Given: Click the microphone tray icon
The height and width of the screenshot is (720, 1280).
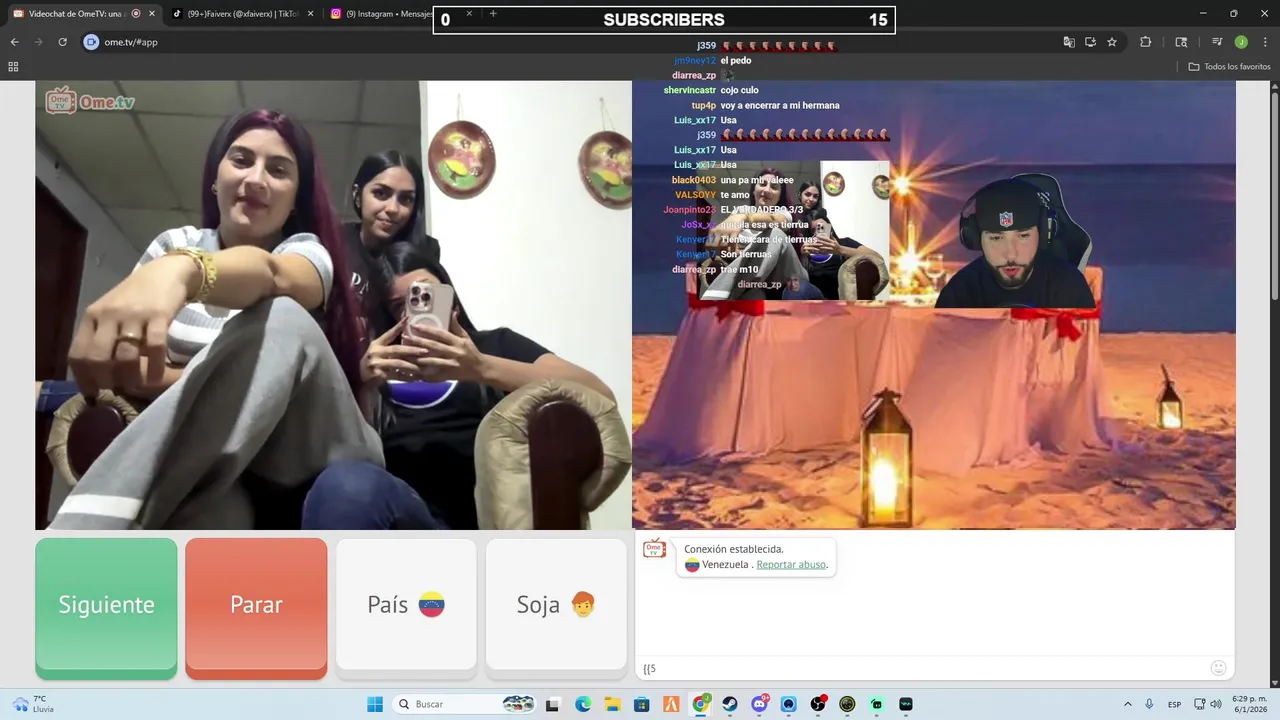Looking at the screenshot, I should pyautogui.click(x=1150, y=704).
